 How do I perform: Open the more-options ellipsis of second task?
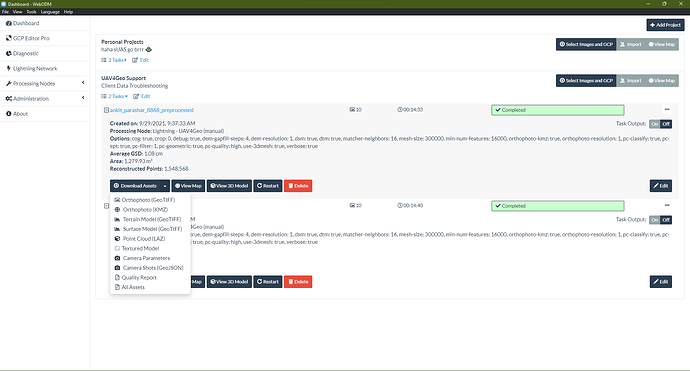click(667, 205)
